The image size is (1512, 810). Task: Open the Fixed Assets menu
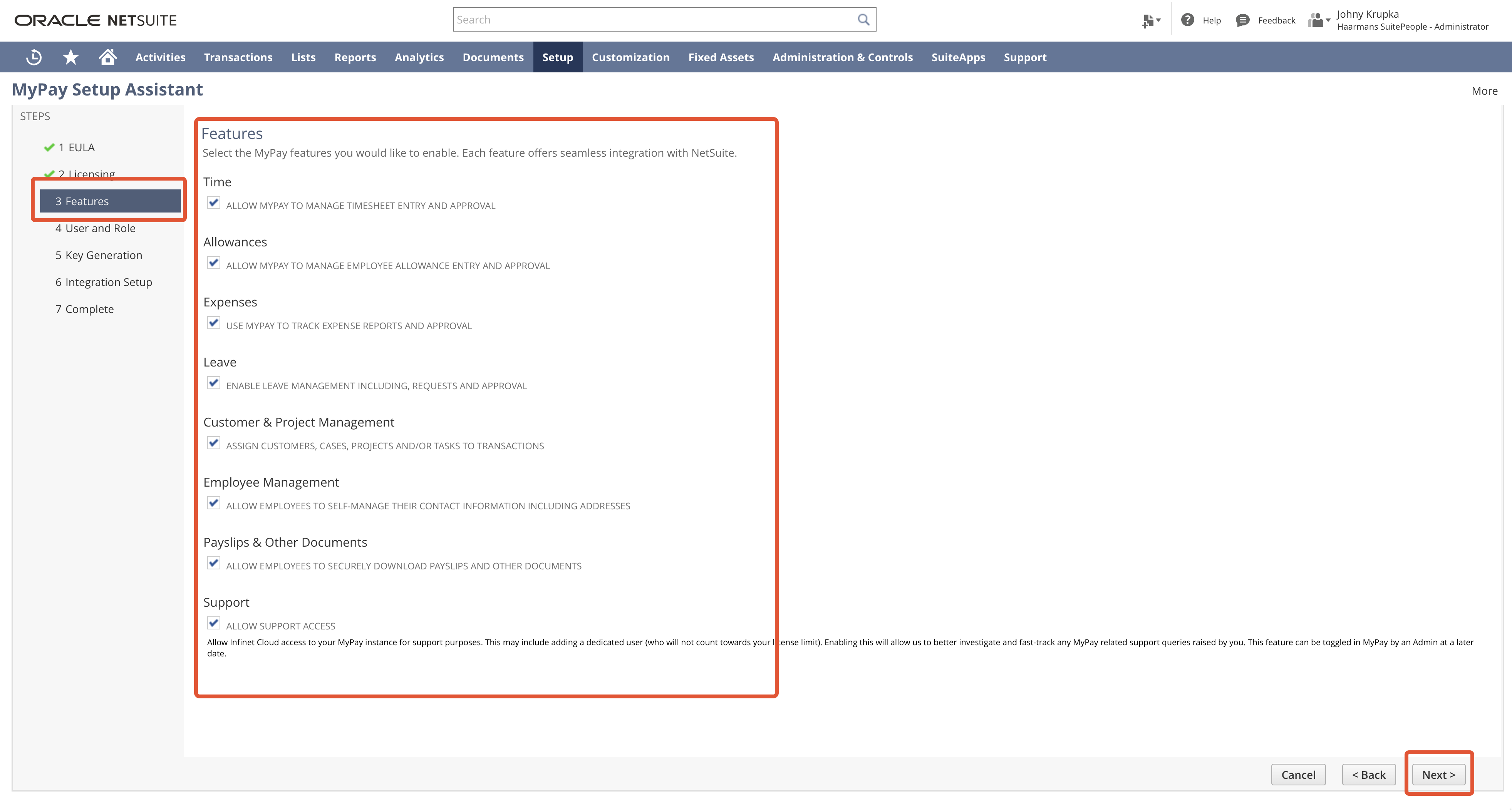(x=721, y=57)
